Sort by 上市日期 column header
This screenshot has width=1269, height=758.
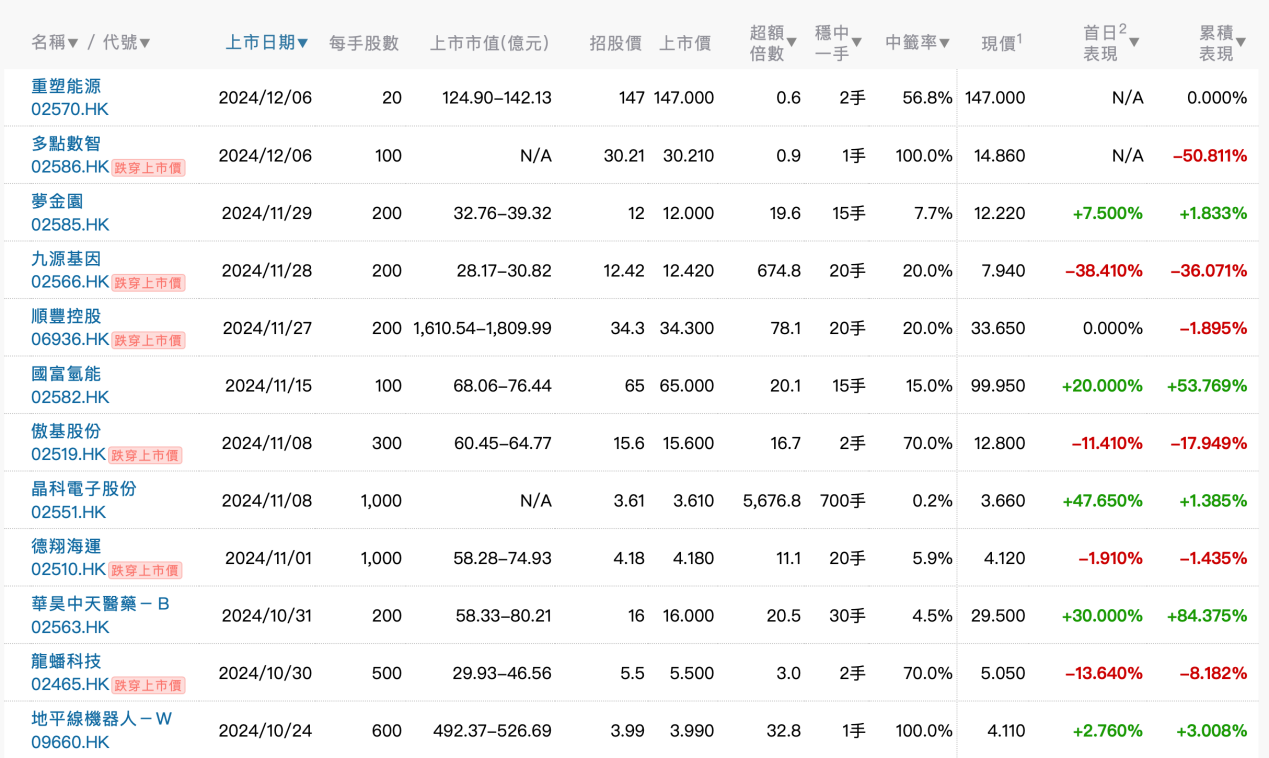click(267, 43)
